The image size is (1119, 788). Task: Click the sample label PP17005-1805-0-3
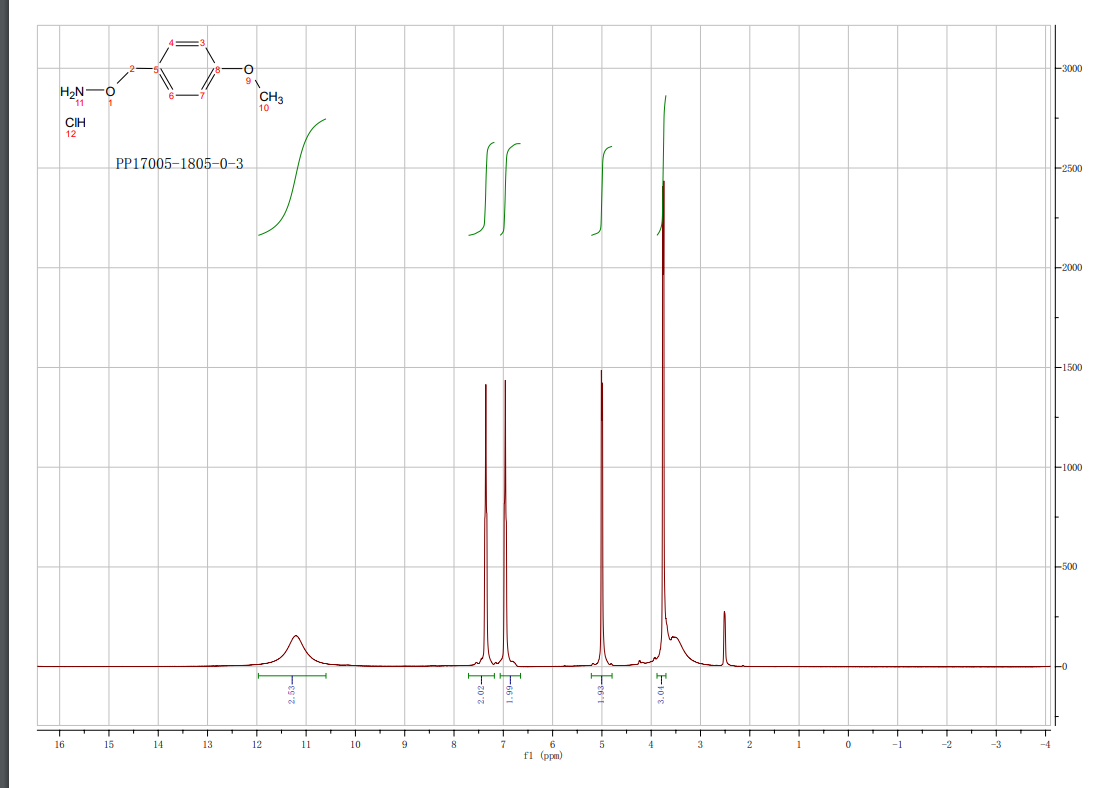pos(179,164)
